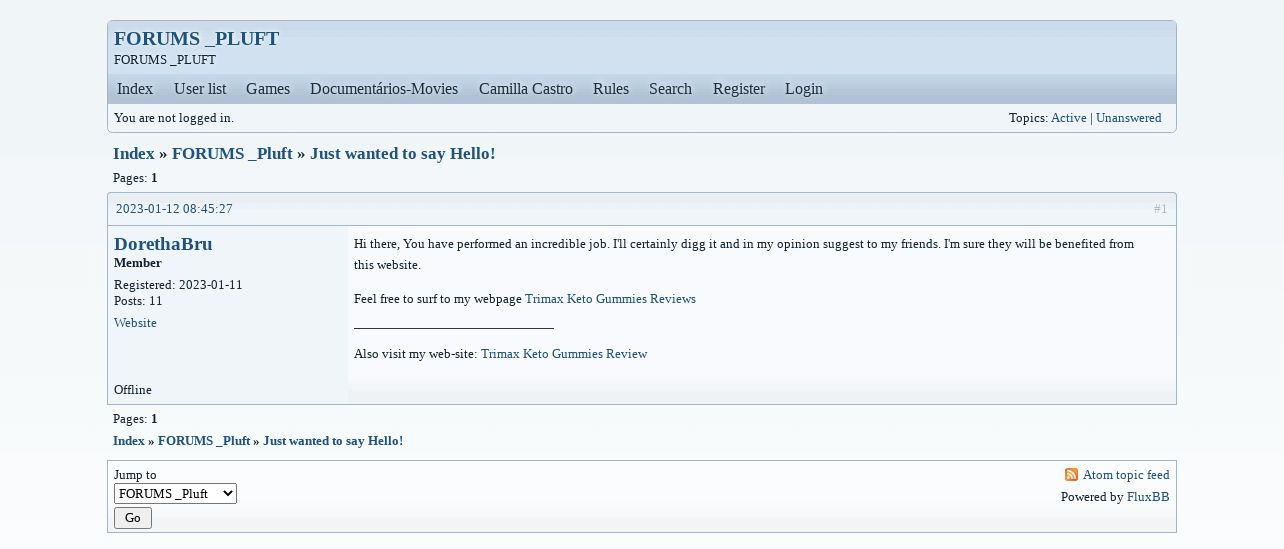Open FORUMS _Pluft in top breadcrumb
This screenshot has height=549, width=1284.
tap(232, 153)
